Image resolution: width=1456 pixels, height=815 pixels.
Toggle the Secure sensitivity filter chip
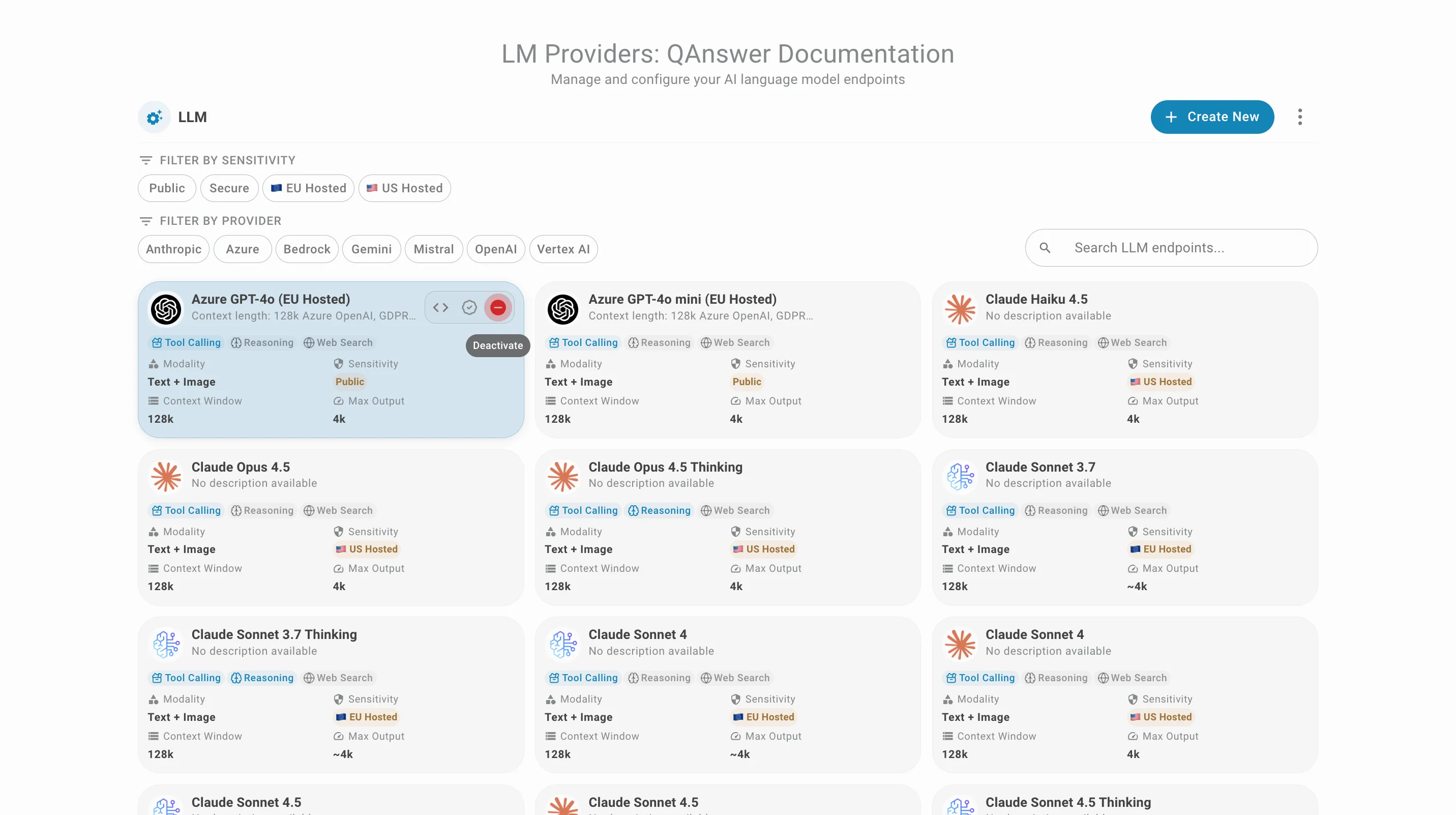pyautogui.click(x=229, y=188)
